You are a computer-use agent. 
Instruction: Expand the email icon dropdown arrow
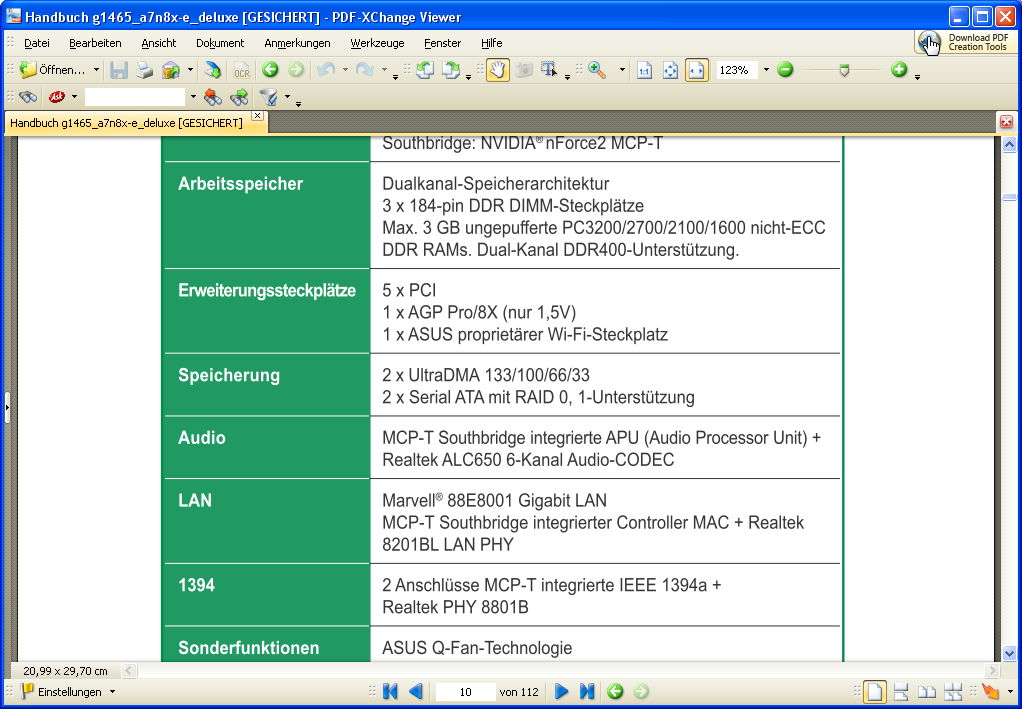pyautogui.click(x=190, y=70)
